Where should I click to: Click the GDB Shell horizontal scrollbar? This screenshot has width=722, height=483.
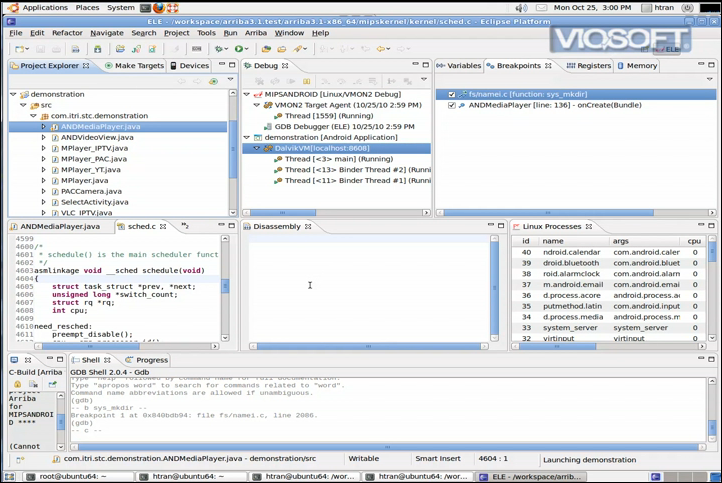pos(389,447)
